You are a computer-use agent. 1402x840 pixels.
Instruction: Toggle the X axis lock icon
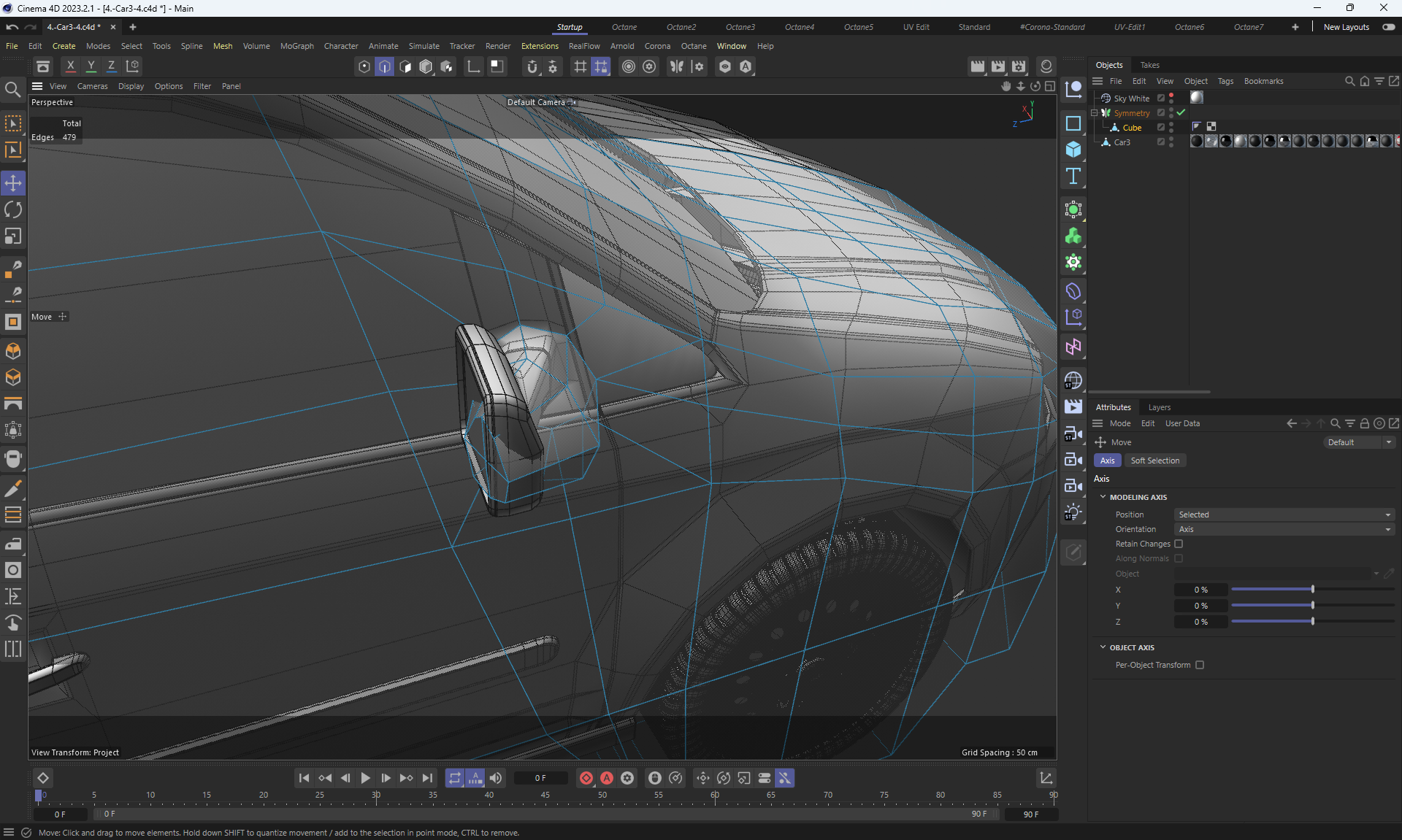[71, 66]
